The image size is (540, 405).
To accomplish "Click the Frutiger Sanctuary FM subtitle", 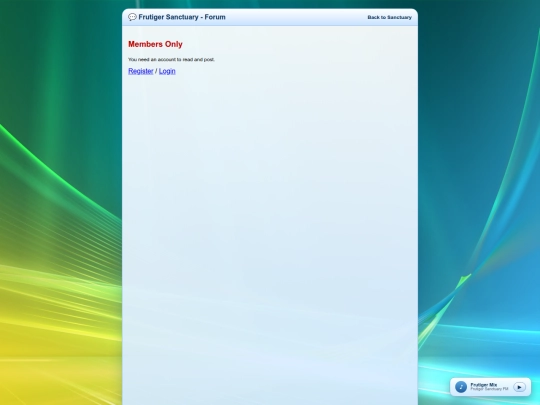I will 489,389.
